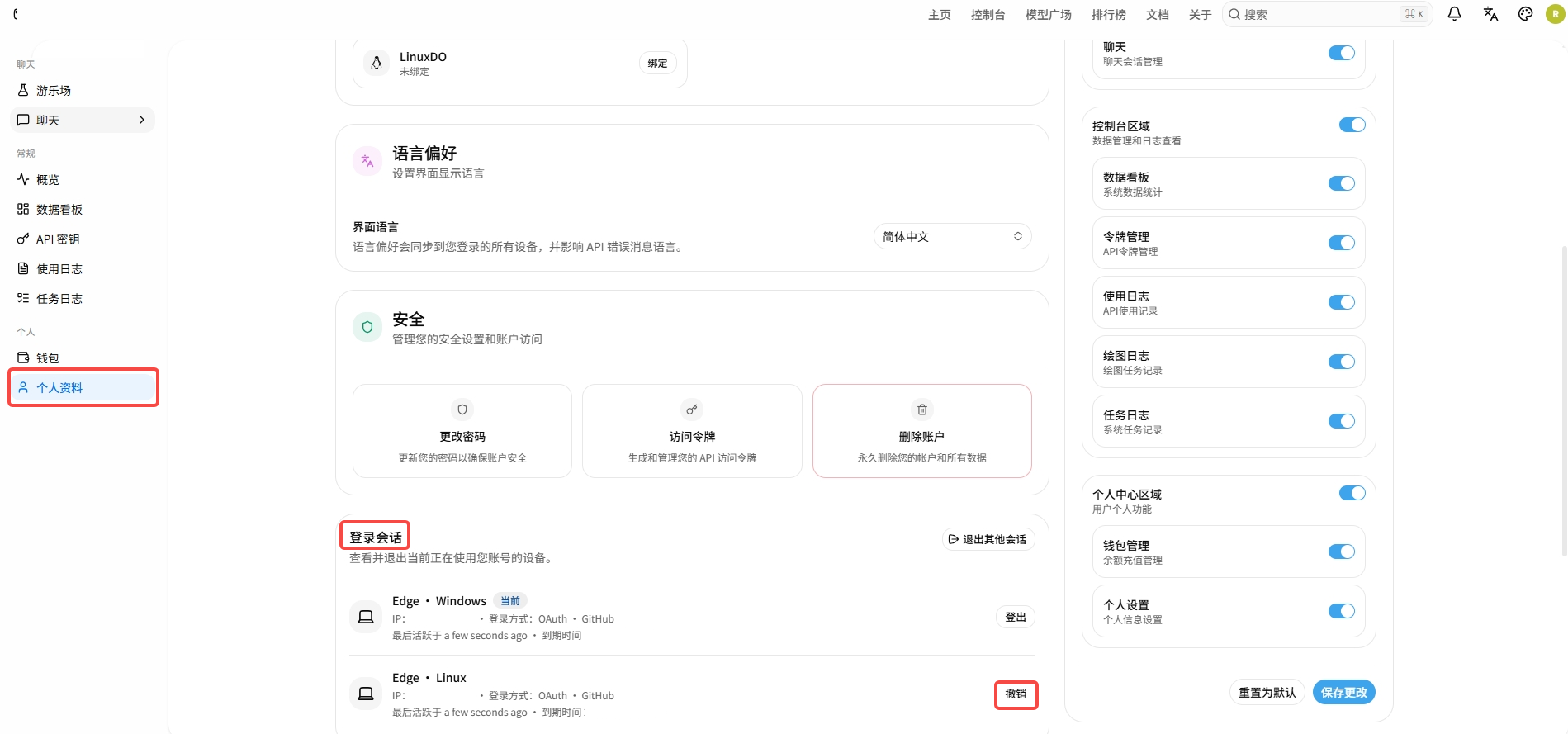Click the shield icon on 更改密码 card

coord(462,410)
